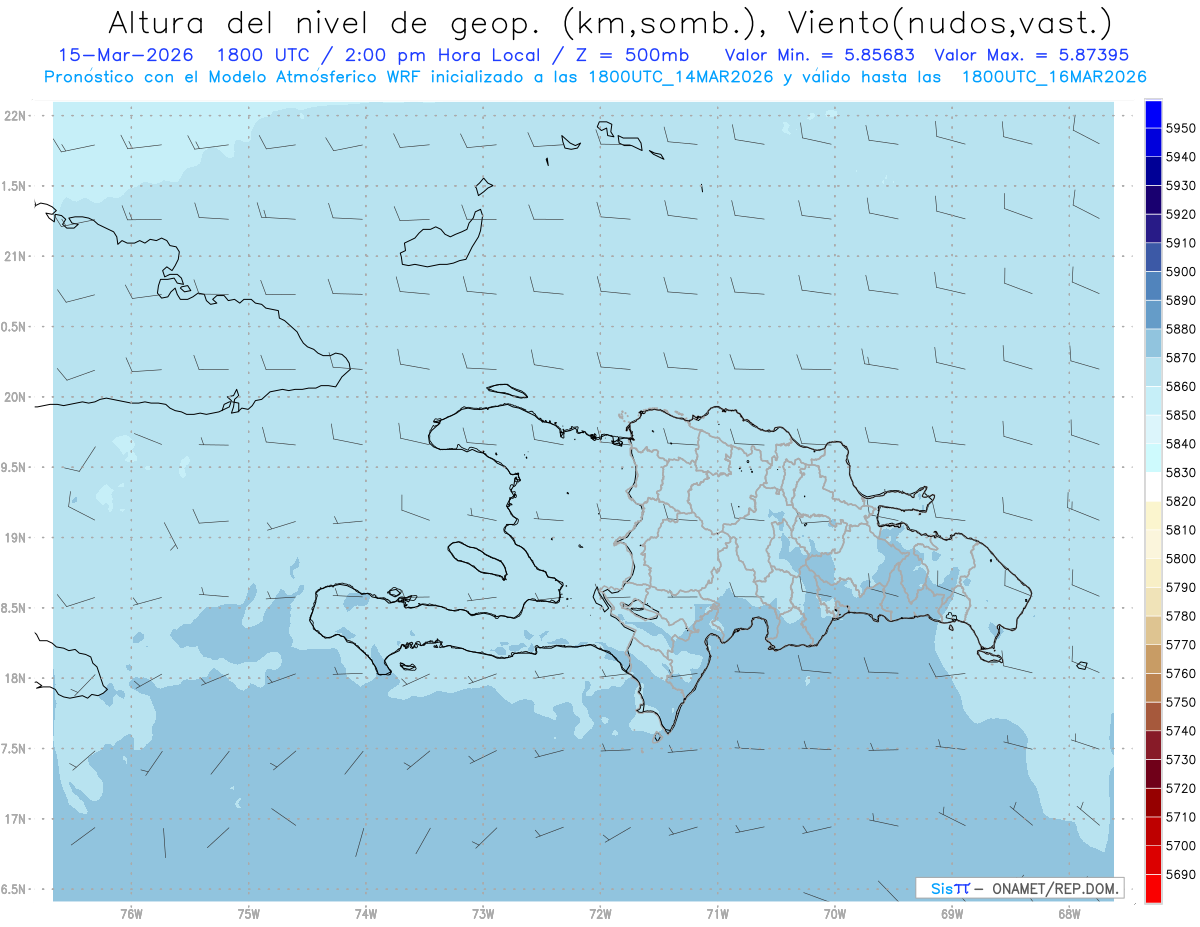1200x927 pixels.
Task: Click the 'Valor Min. = 5.85683' value
Action: [x=820, y=55]
